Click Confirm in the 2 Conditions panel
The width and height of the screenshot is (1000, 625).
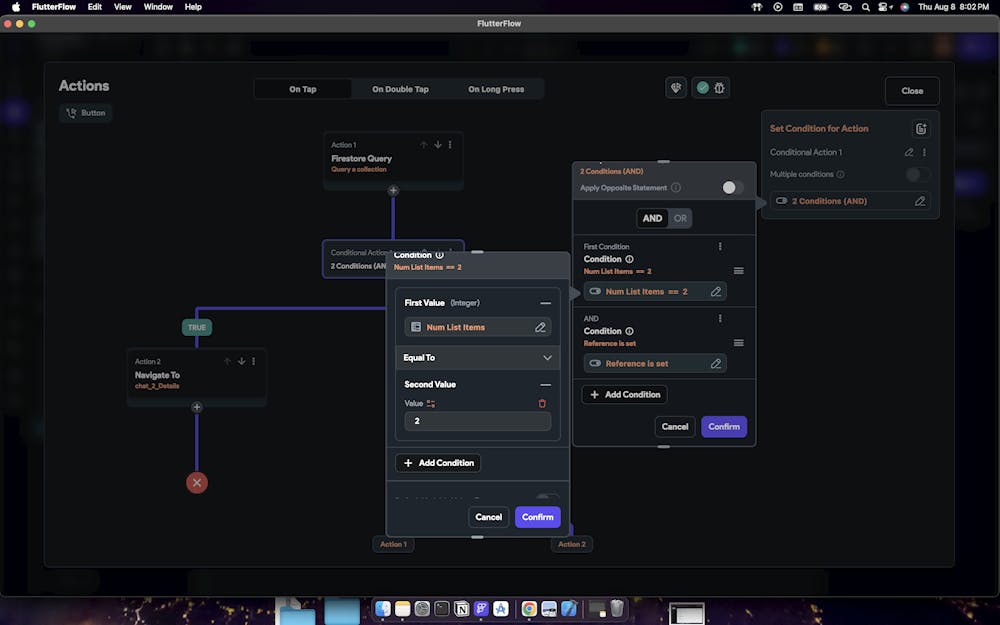click(724, 427)
